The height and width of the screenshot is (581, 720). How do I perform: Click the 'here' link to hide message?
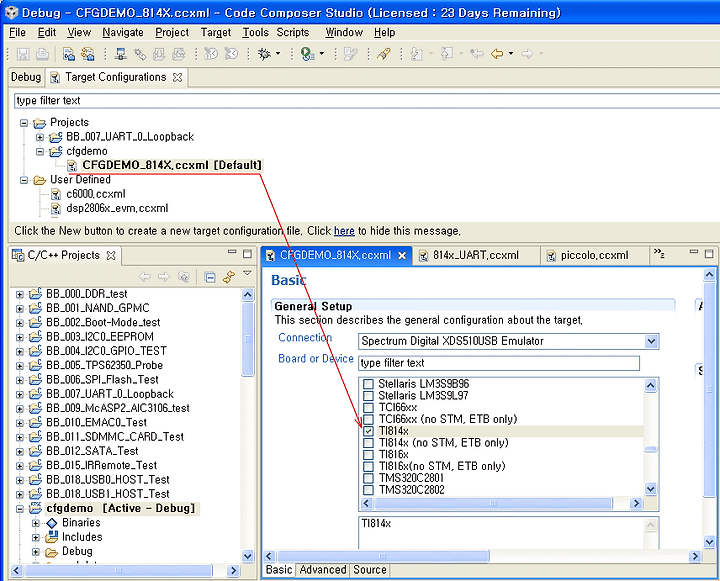(x=344, y=231)
